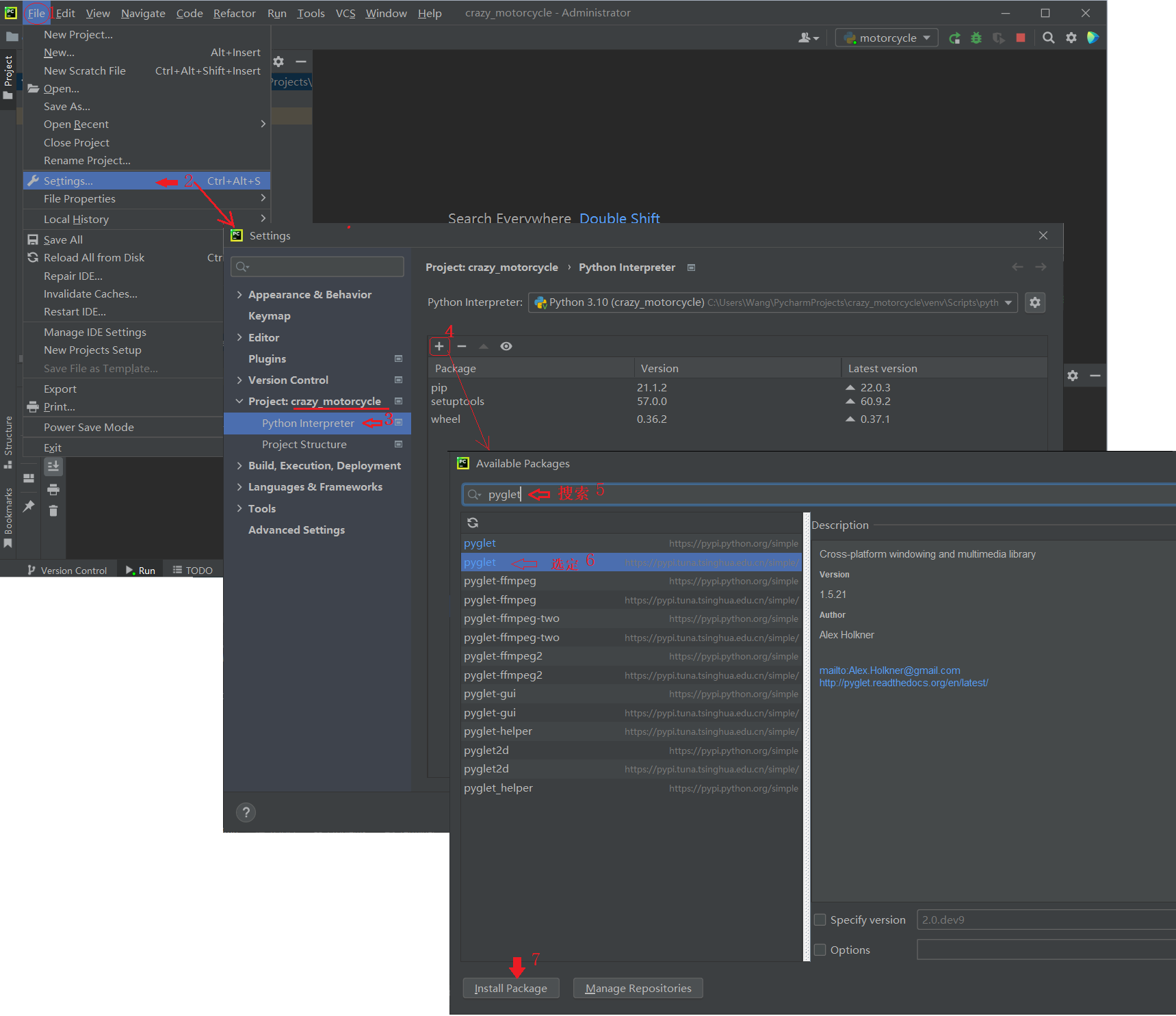Click the Install Package button
This screenshot has width=1176, height=1016.
[x=511, y=988]
